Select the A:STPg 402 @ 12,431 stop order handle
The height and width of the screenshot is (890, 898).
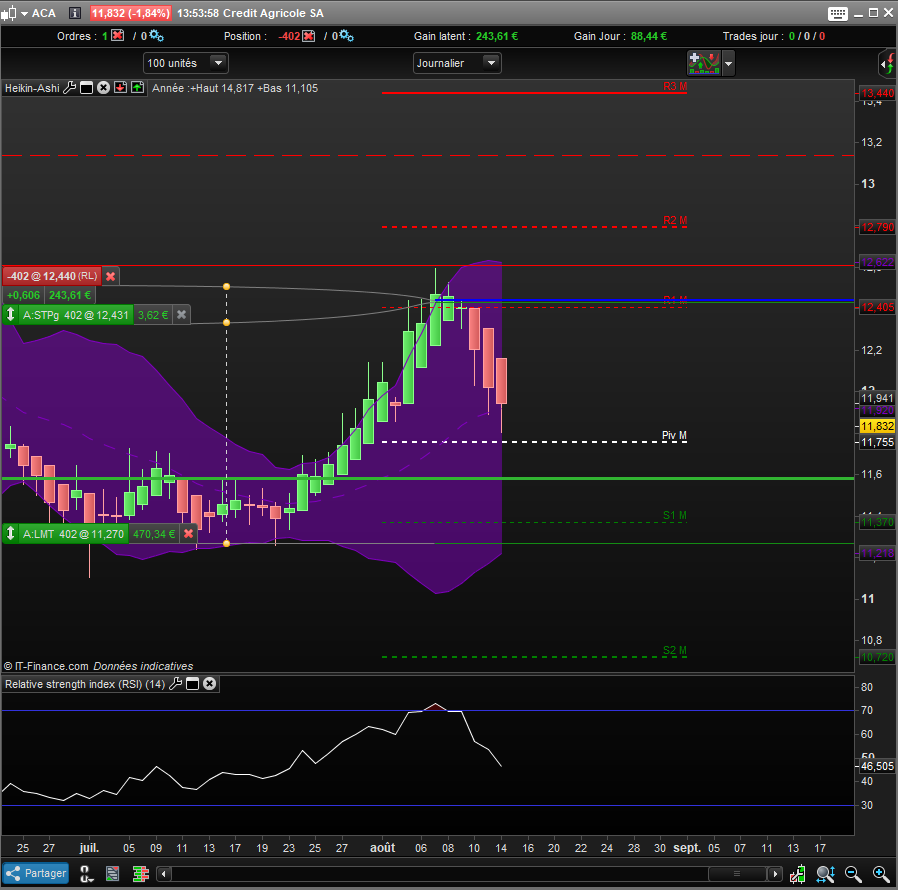pyautogui.click(x=10, y=314)
